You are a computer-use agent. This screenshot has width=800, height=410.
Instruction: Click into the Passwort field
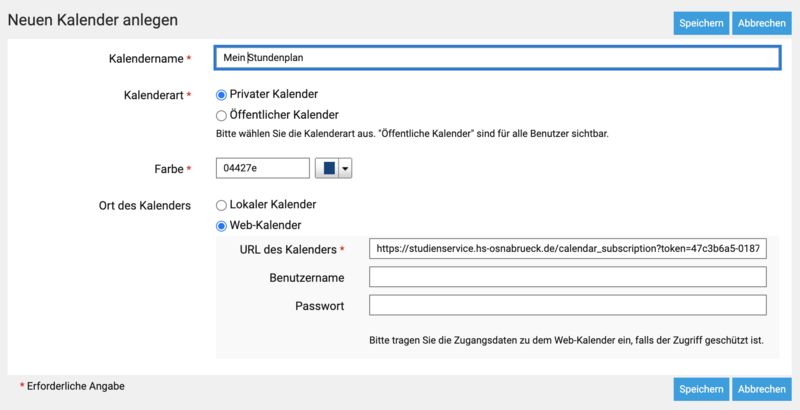[x=567, y=305]
